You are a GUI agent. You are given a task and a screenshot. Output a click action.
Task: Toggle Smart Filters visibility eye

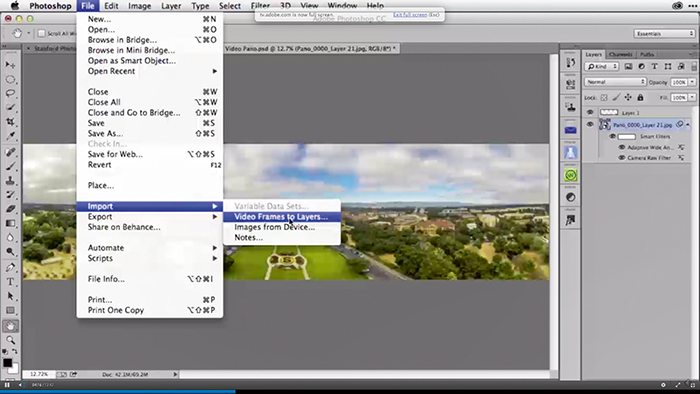[612, 137]
